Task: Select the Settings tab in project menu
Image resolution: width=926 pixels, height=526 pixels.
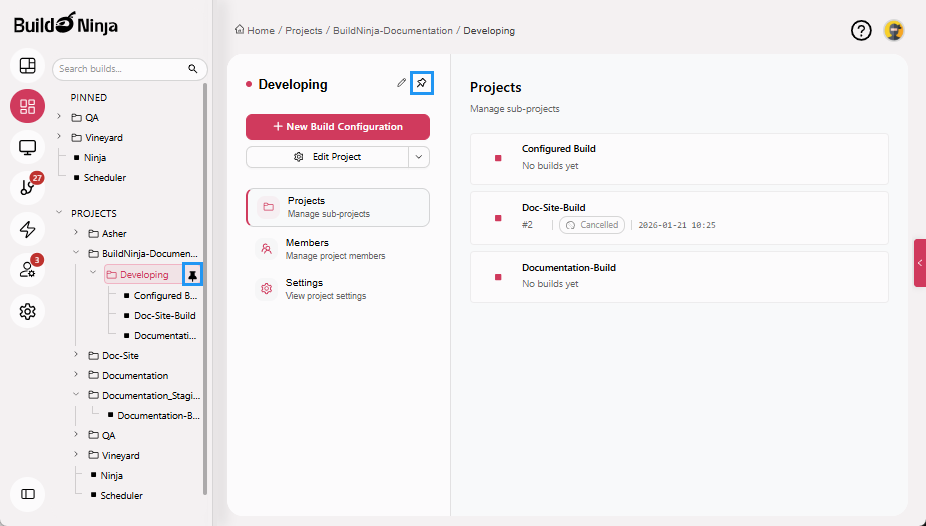Action: (x=338, y=289)
